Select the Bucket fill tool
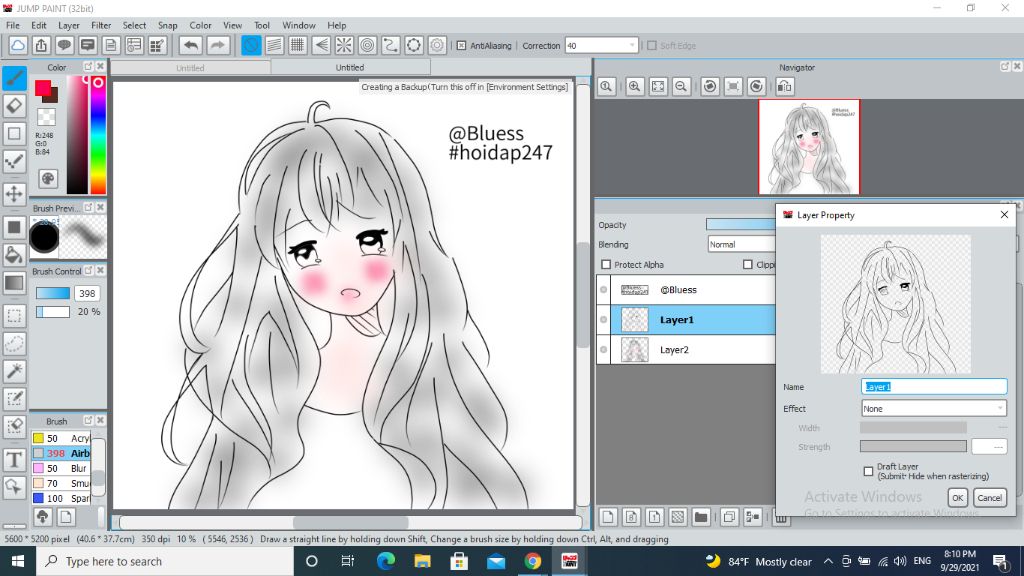This screenshot has height=576, width=1024. [x=14, y=255]
